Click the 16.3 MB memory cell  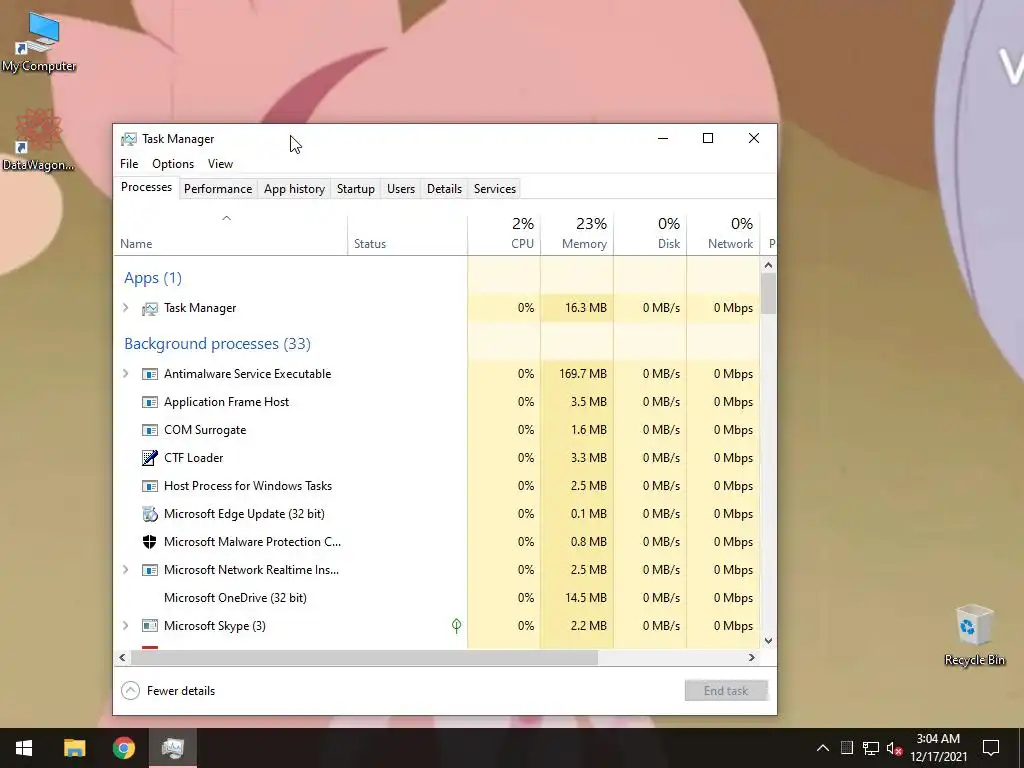pyautogui.click(x=577, y=308)
